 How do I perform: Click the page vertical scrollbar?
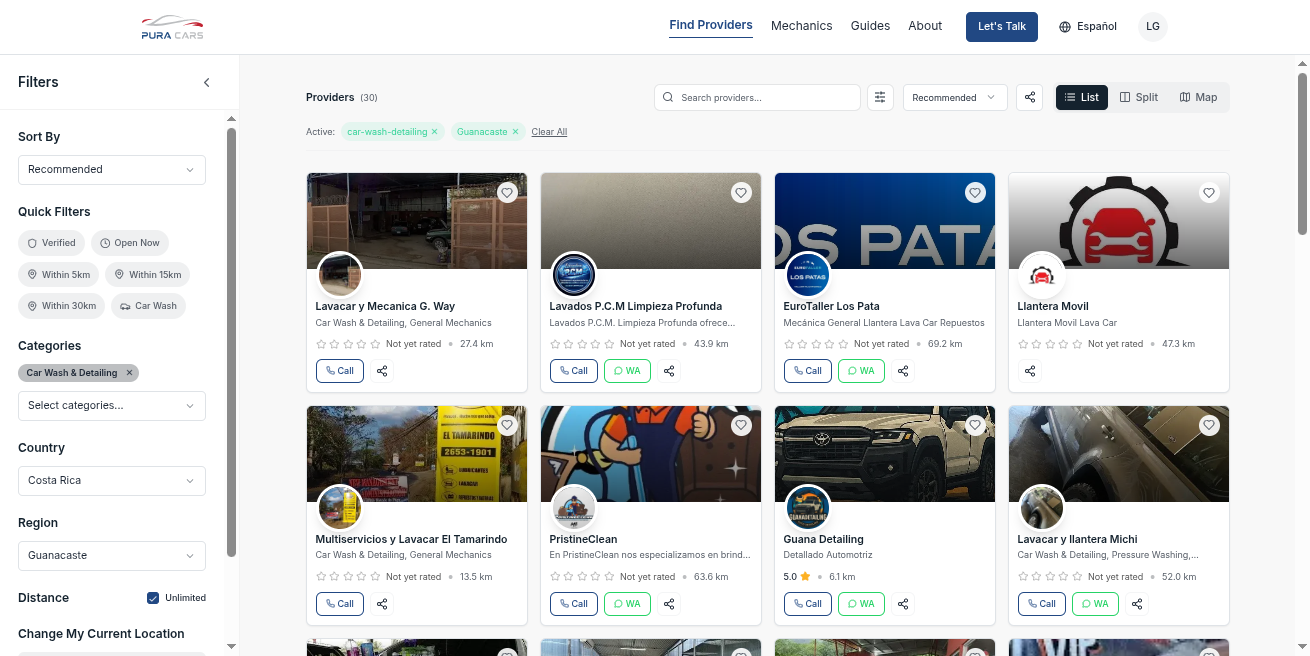tap(1302, 152)
